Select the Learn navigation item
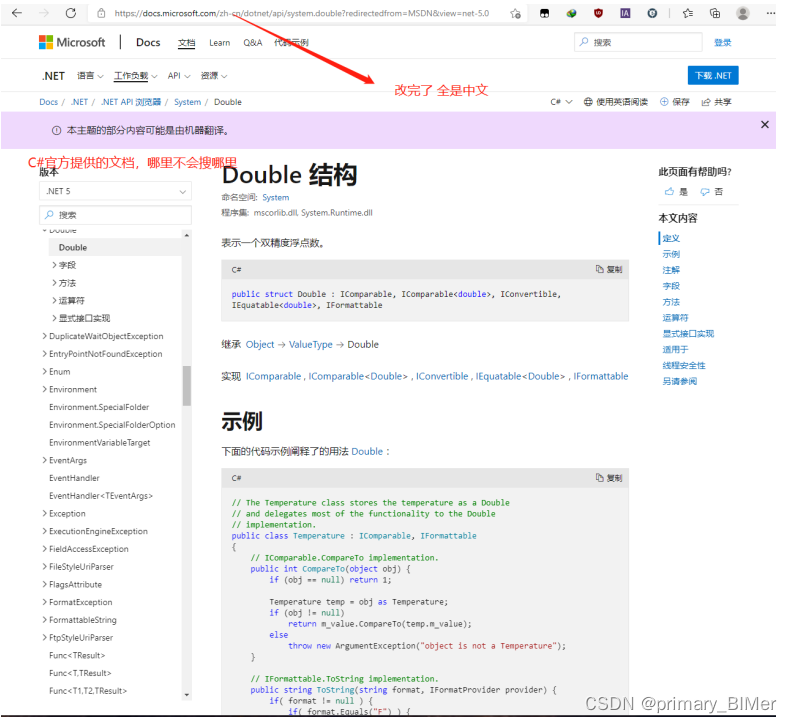 220,43
